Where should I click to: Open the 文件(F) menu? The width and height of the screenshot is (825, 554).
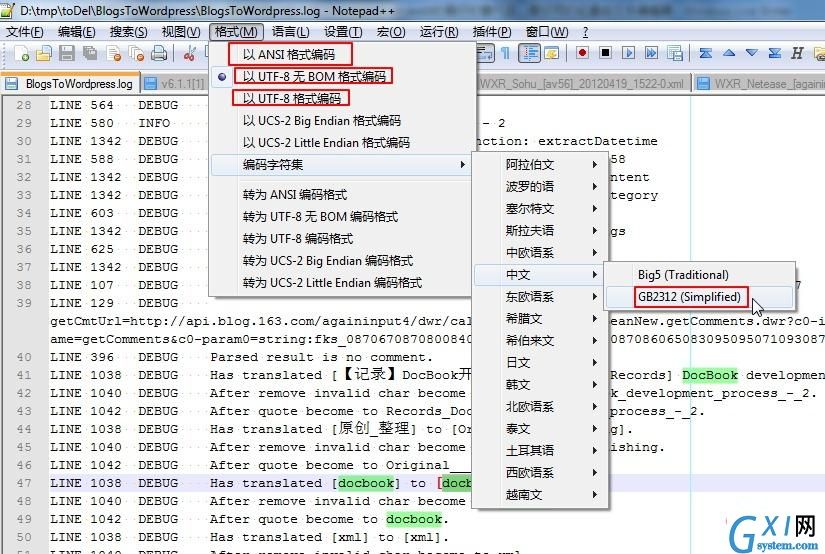(x=25, y=32)
